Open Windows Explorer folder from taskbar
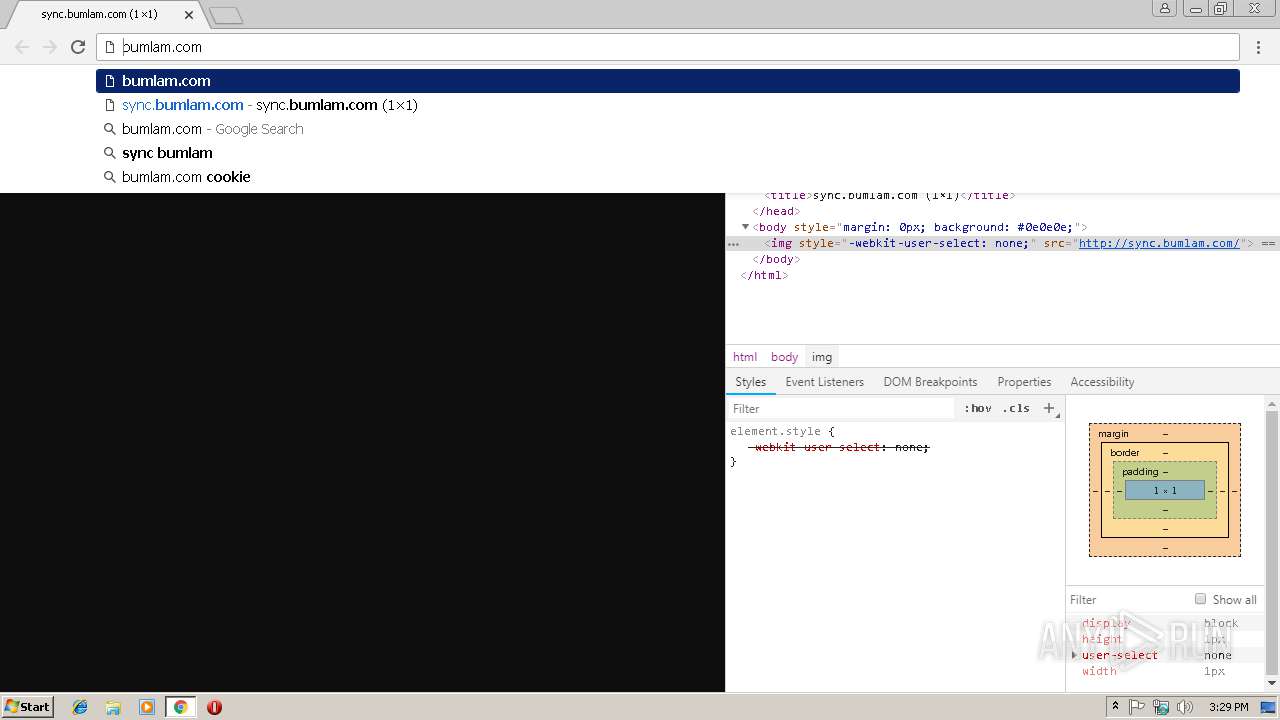The width and height of the screenshot is (1280, 720). (x=113, y=707)
